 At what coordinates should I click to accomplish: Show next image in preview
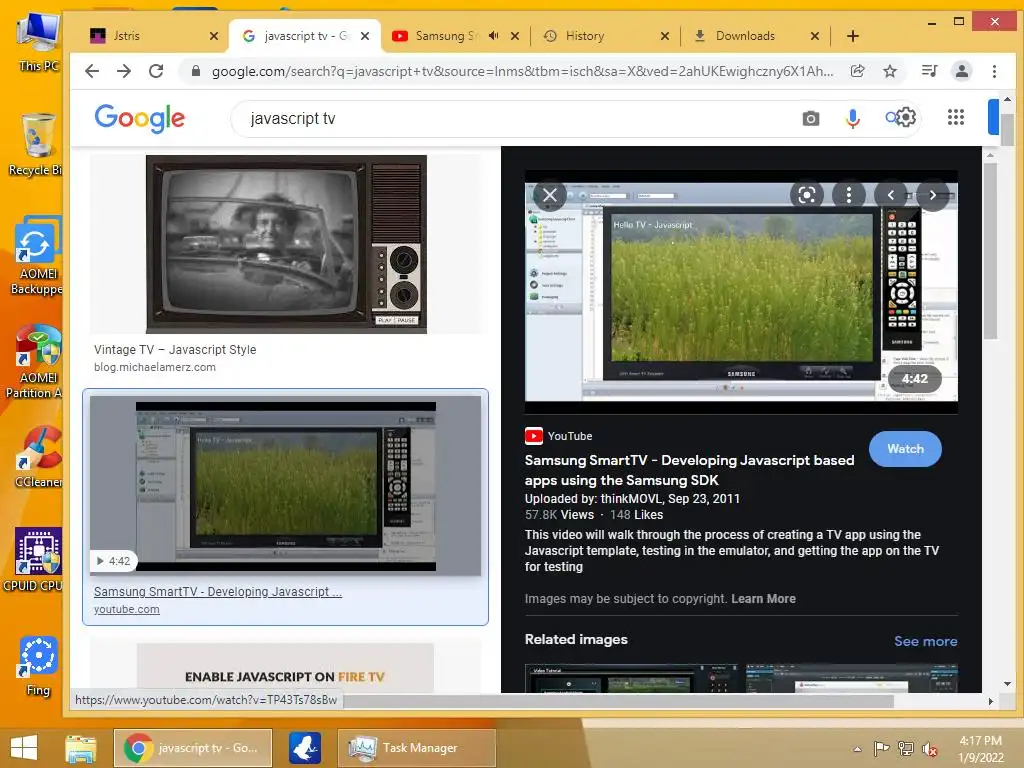[x=933, y=195]
